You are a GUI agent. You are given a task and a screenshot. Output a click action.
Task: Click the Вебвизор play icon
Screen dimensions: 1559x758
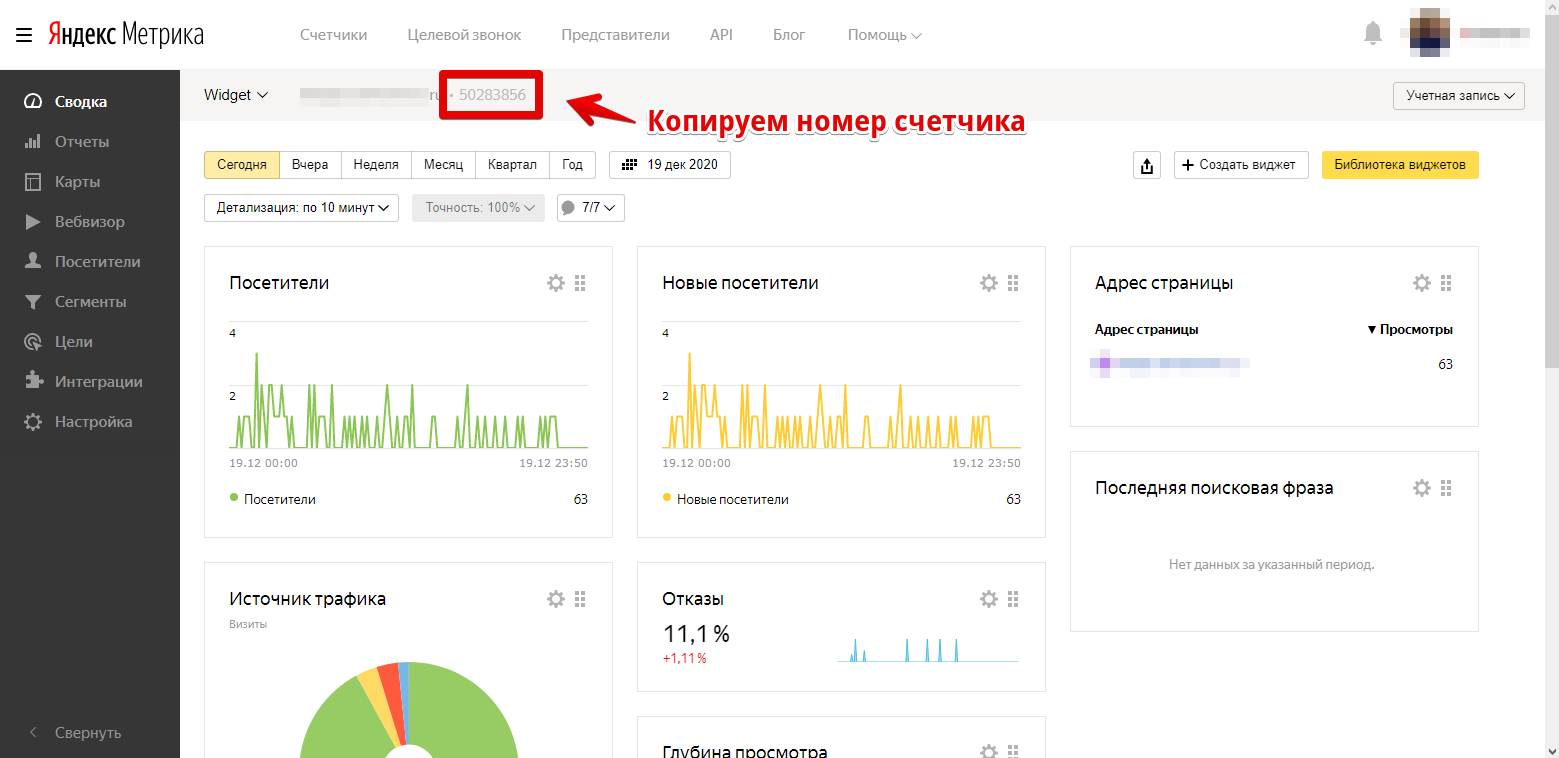coord(34,222)
